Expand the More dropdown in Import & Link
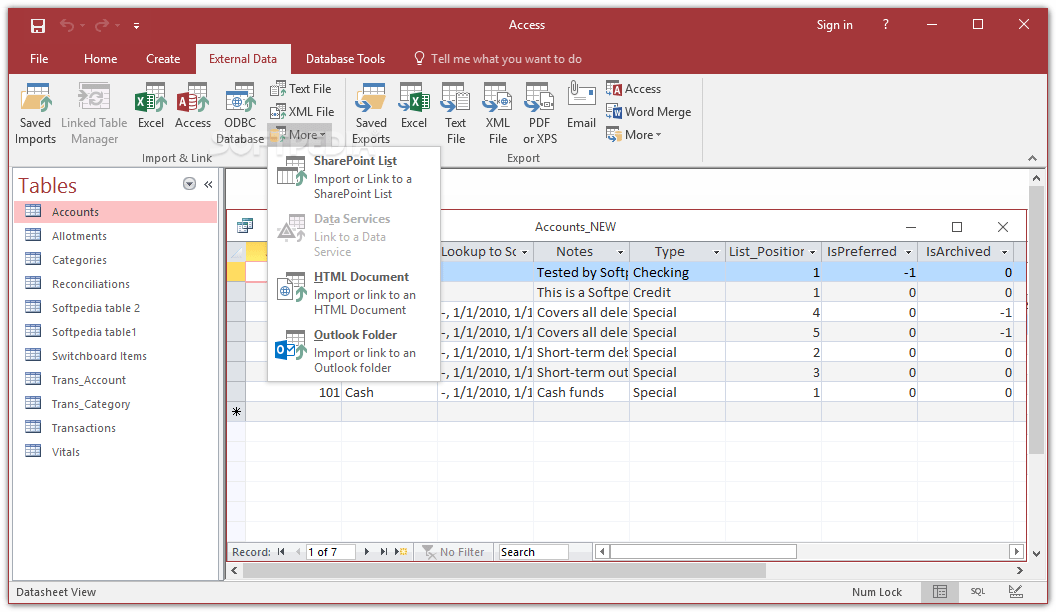This screenshot has width=1056, height=612. tap(300, 135)
